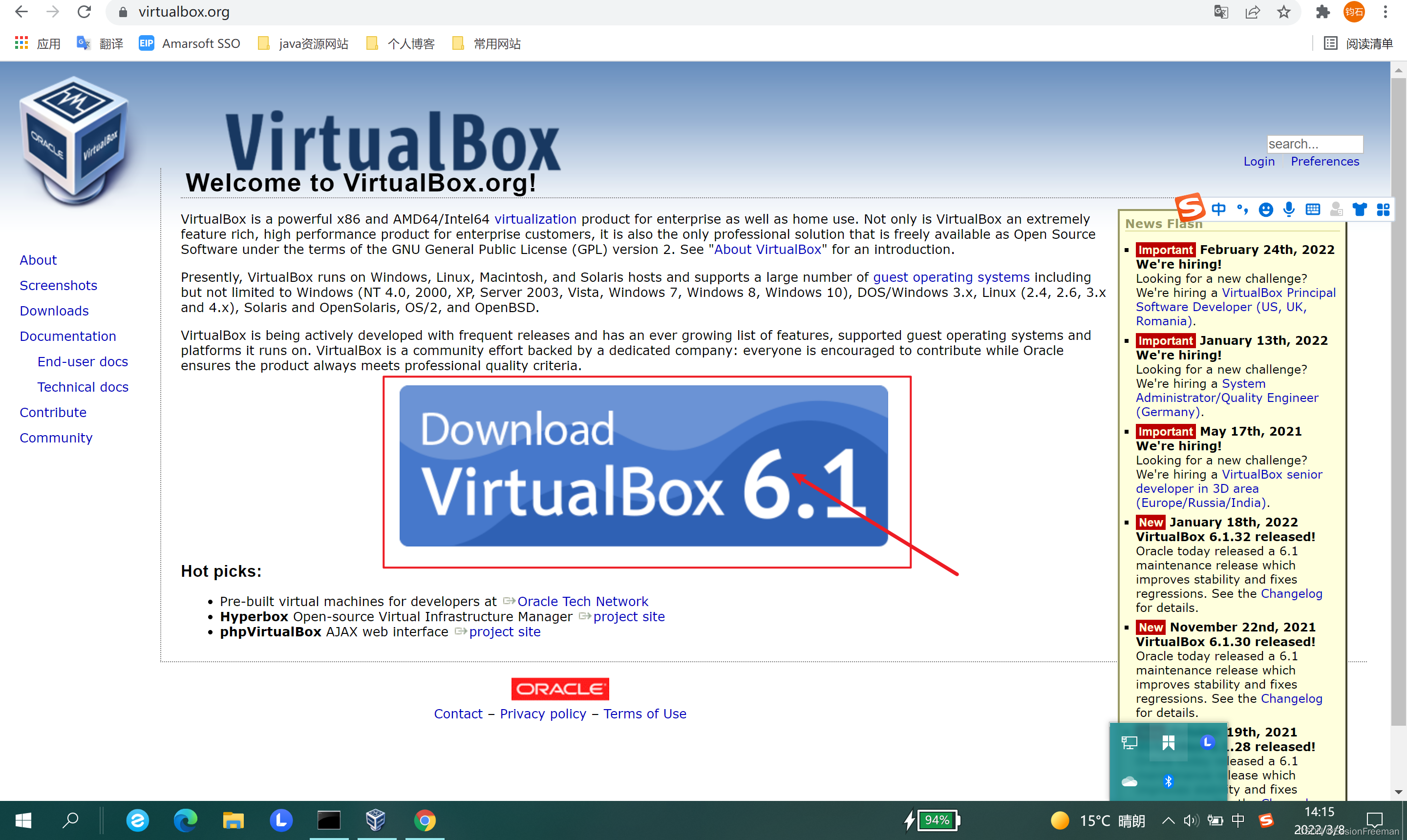Click Bluetooth icon in tray popup
Image resolution: width=1407 pixels, height=840 pixels.
pyautogui.click(x=1168, y=782)
